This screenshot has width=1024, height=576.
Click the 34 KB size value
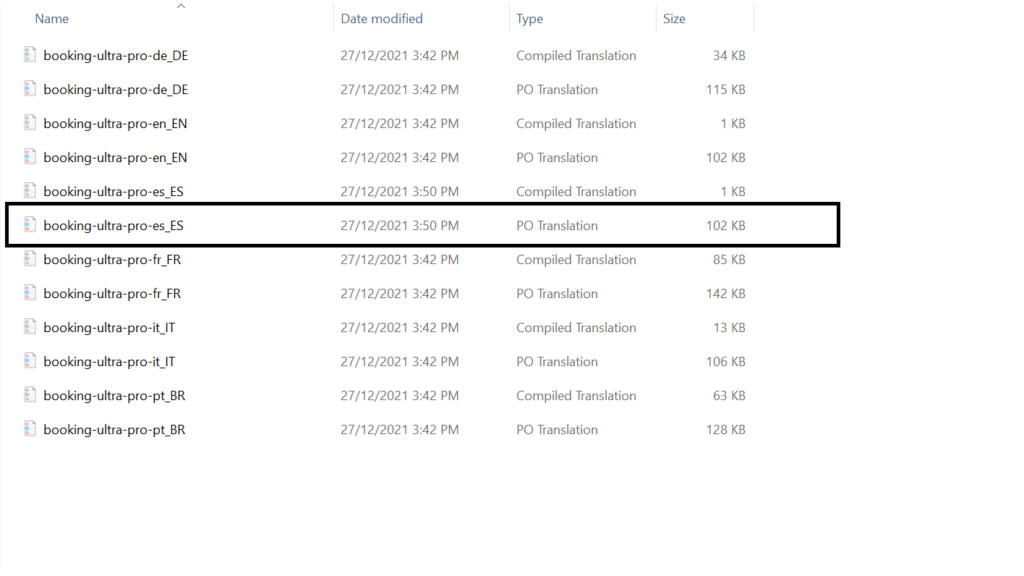(x=729, y=56)
